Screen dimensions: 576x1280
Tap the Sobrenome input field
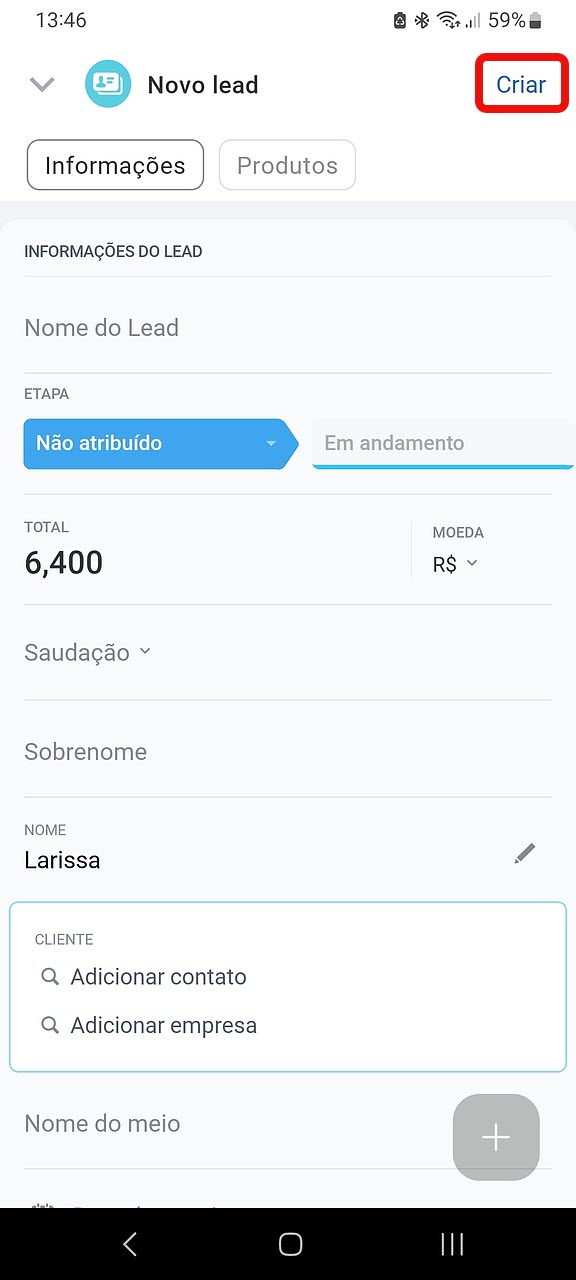(x=288, y=752)
